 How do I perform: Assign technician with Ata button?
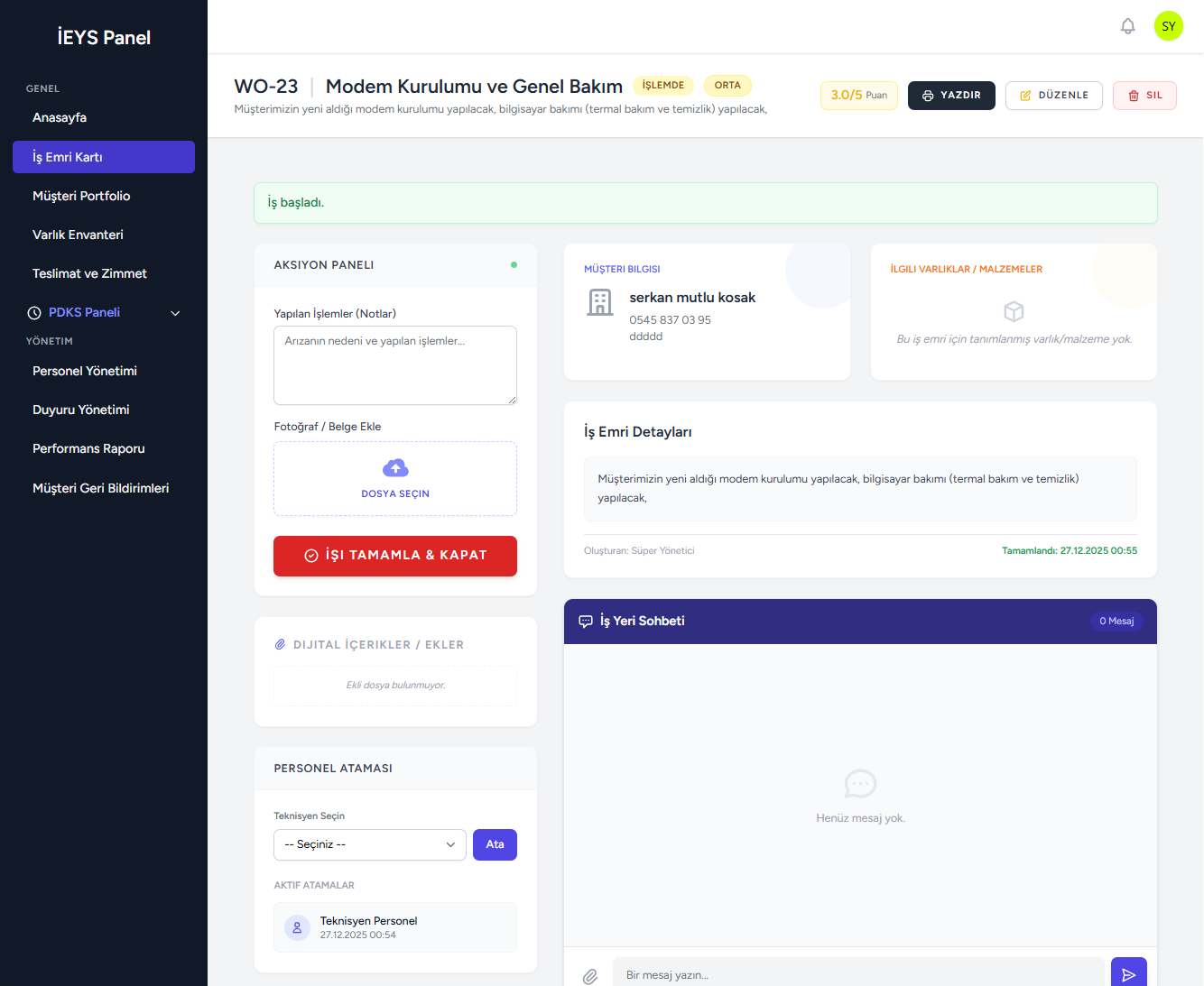pyautogui.click(x=495, y=844)
